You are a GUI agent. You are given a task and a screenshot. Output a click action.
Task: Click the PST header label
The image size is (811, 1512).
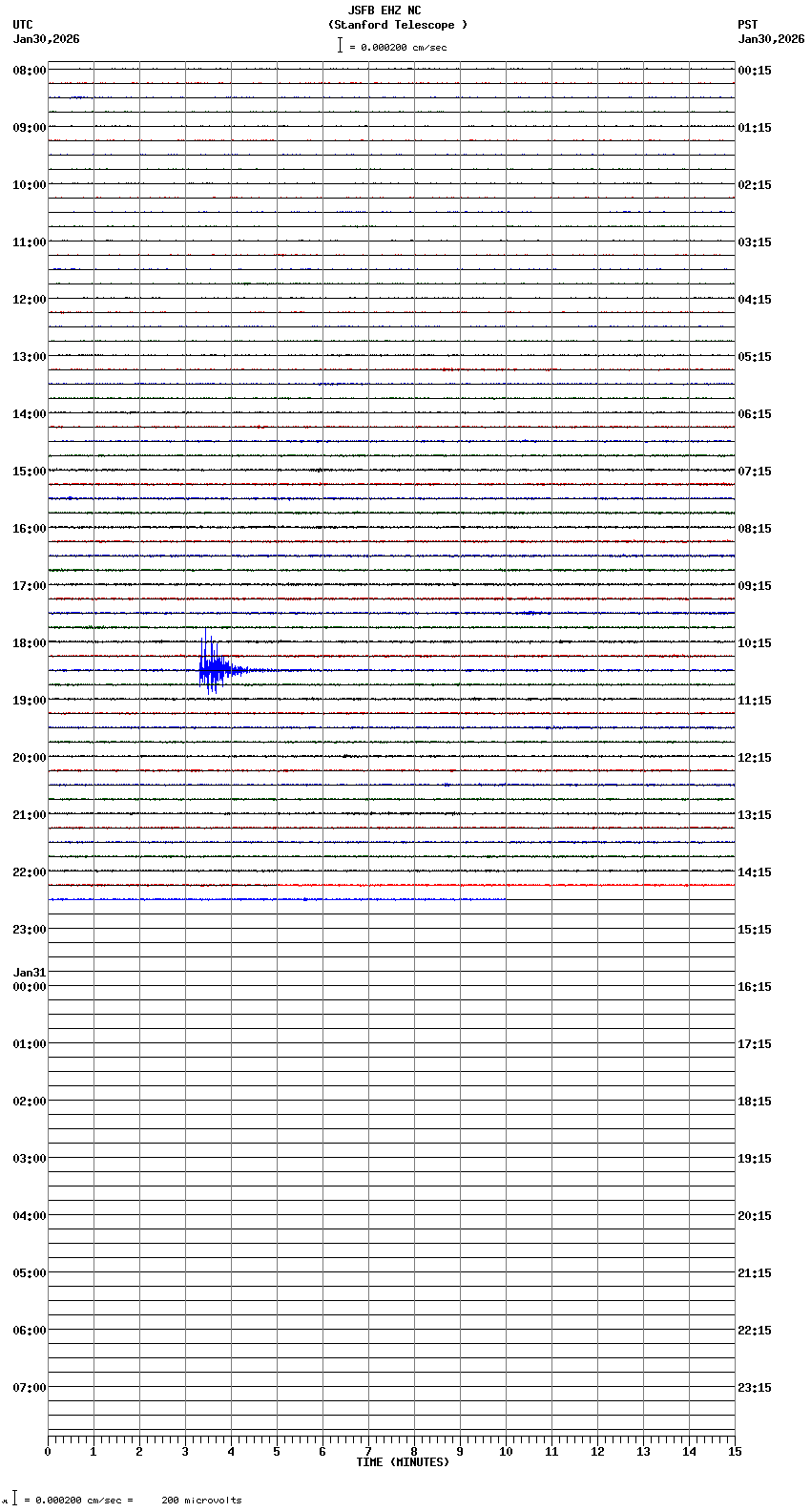coord(748,25)
